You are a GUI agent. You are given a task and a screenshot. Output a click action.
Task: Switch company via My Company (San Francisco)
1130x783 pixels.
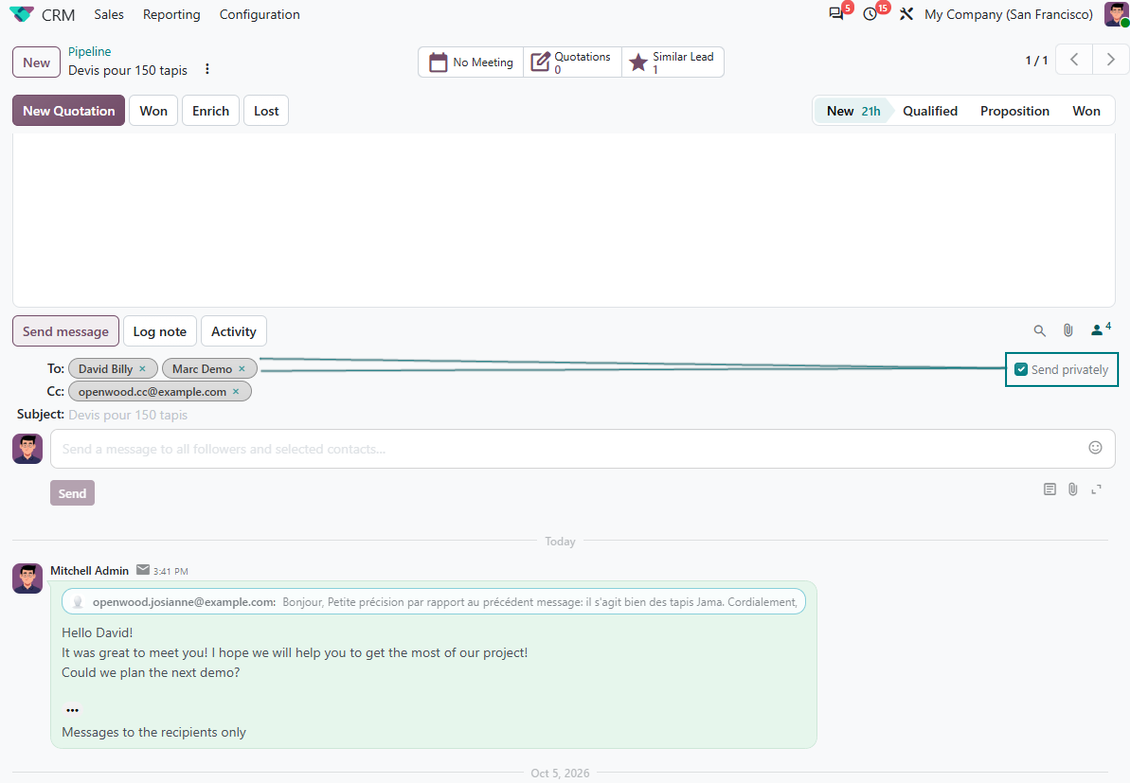pyautogui.click(x=1008, y=14)
